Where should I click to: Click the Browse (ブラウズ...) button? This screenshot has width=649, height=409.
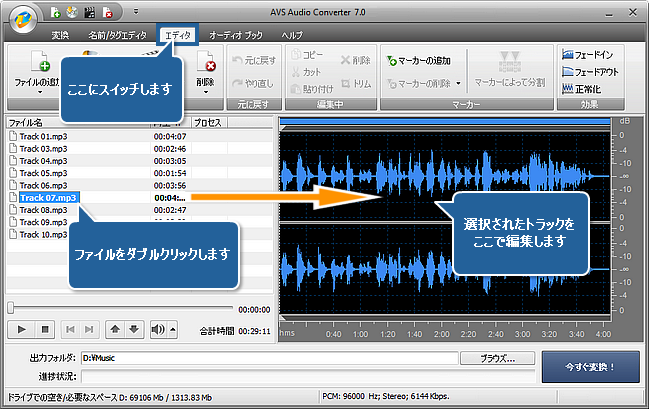click(x=496, y=357)
